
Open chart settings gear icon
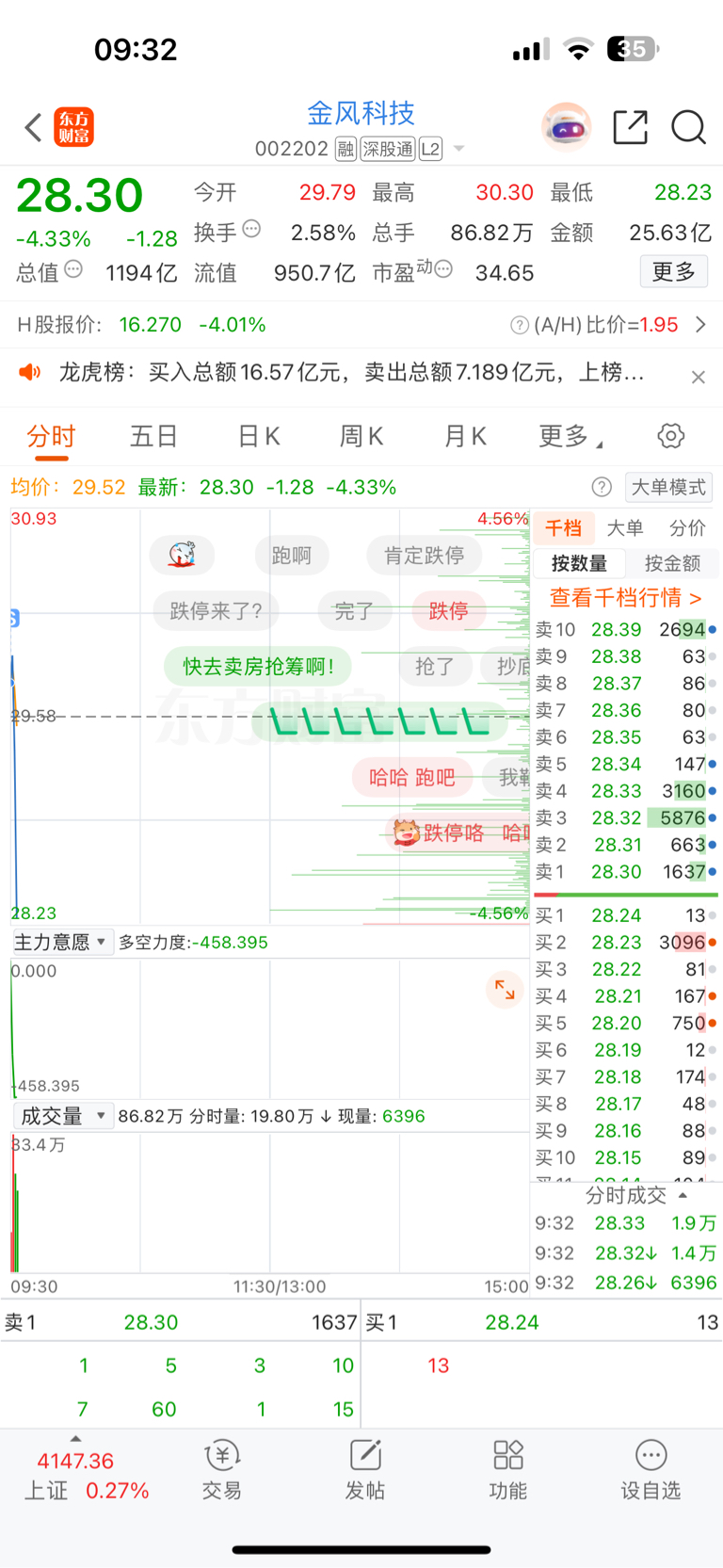coord(670,436)
